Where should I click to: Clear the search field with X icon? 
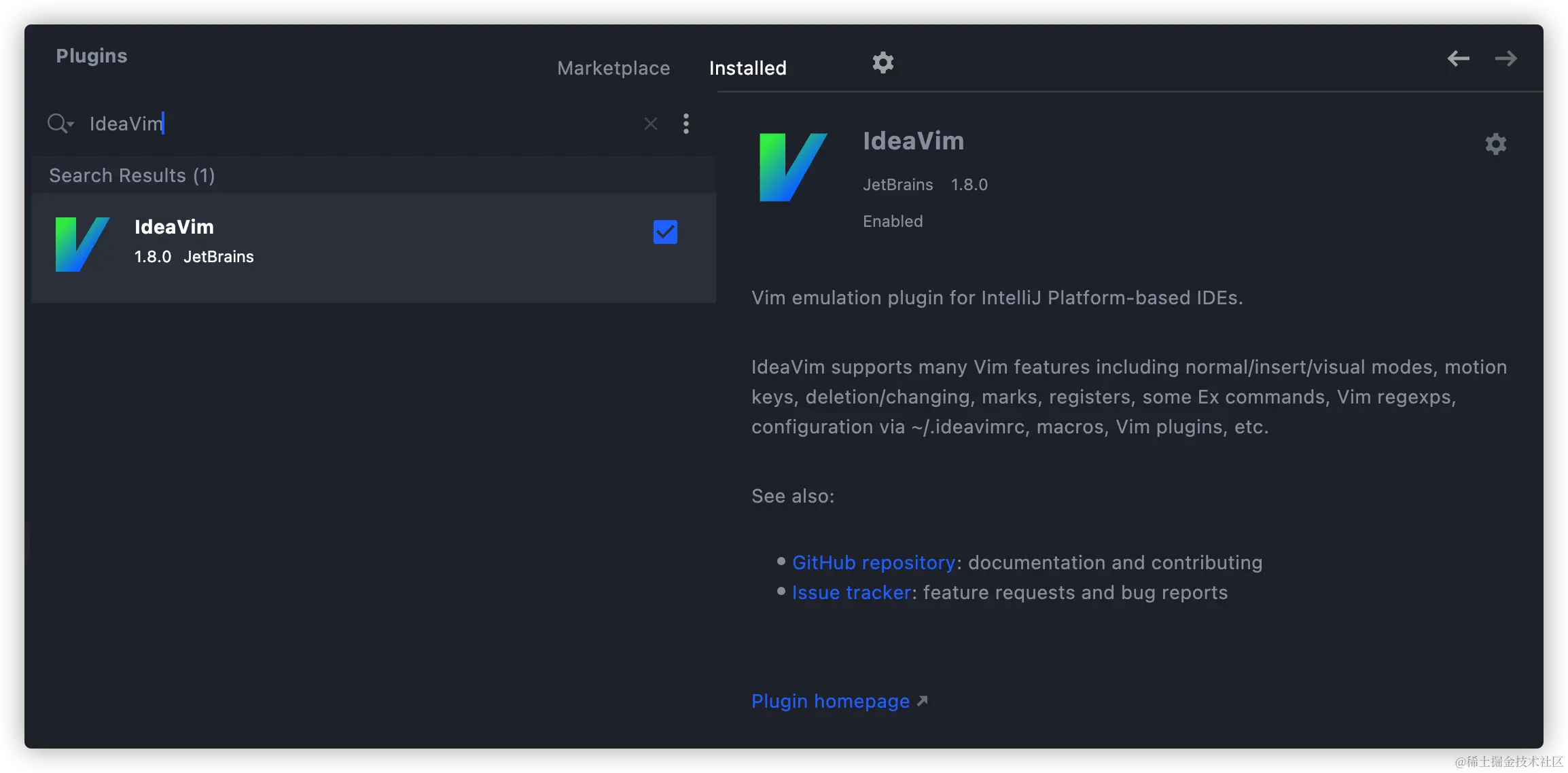[x=650, y=124]
